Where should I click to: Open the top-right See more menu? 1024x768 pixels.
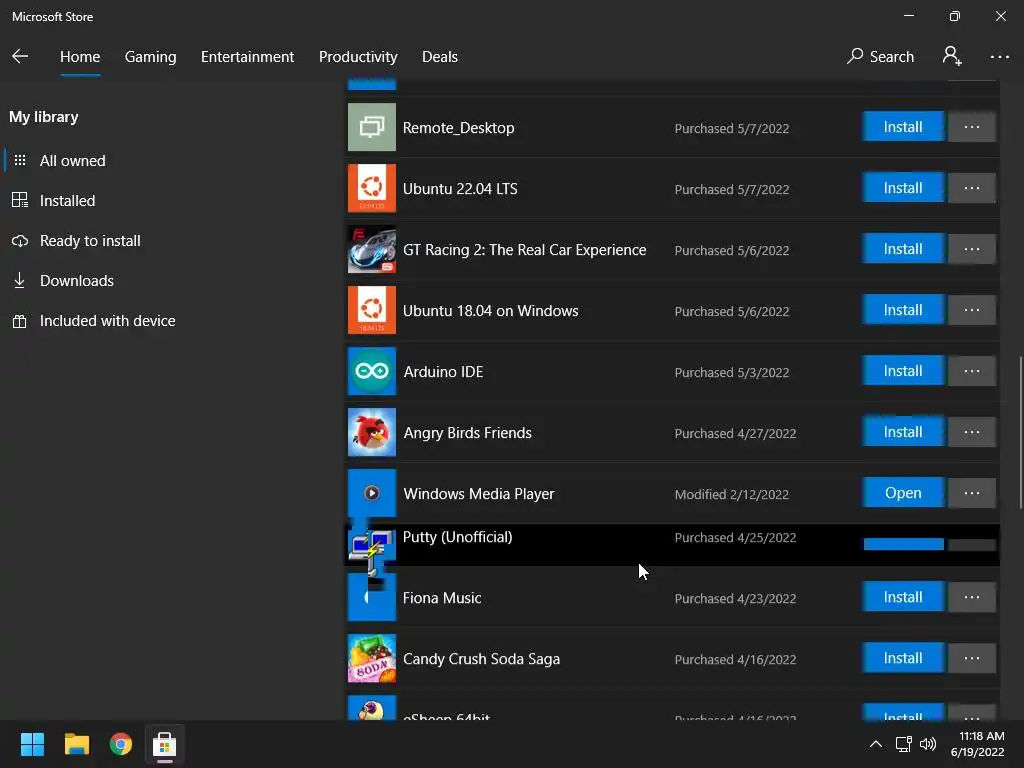[999, 57]
